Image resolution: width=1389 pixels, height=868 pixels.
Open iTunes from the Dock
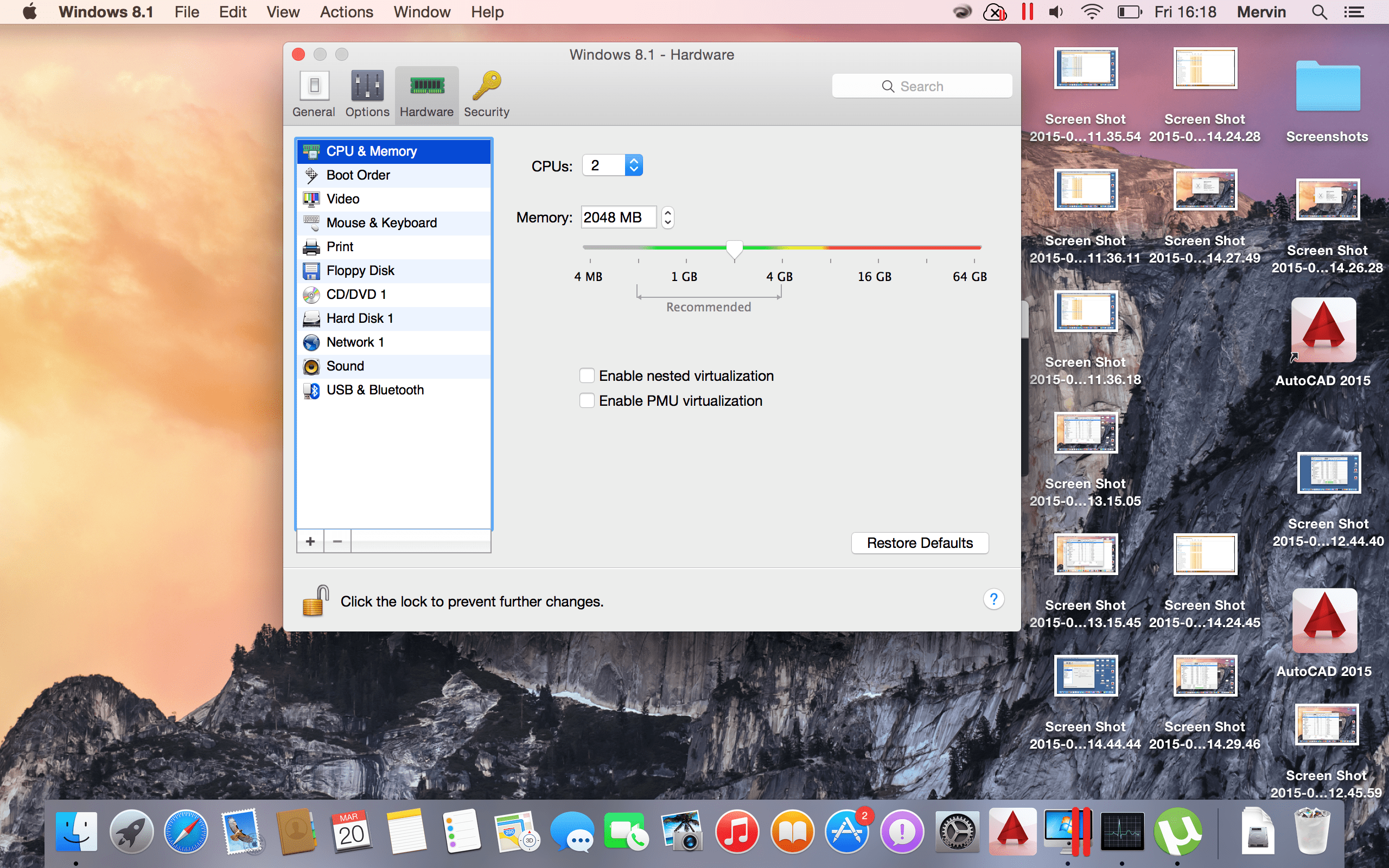(737, 831)
